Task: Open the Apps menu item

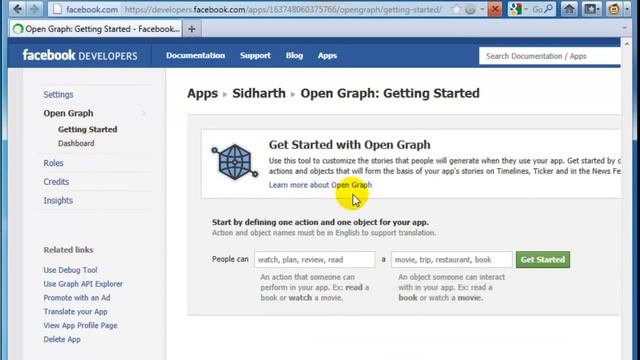Action: 327,56
